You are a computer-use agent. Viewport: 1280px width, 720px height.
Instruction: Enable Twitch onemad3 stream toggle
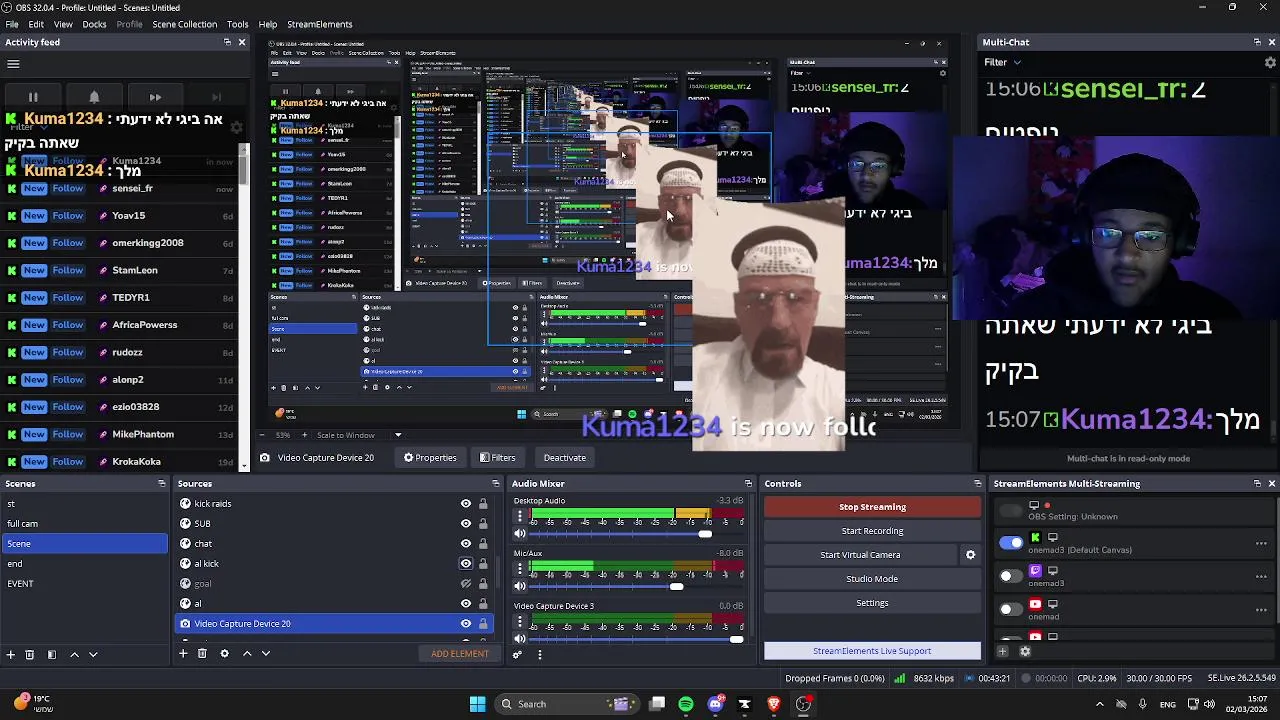tap(1011, 576)
